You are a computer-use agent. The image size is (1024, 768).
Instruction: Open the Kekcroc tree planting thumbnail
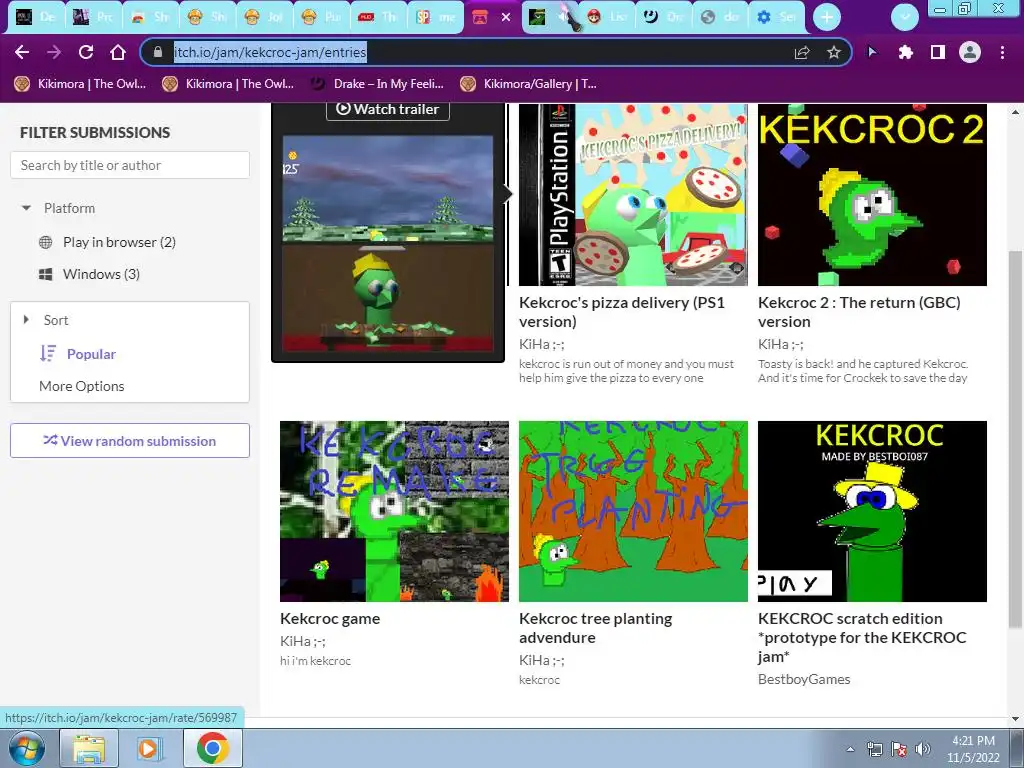[x=633, y=511]
